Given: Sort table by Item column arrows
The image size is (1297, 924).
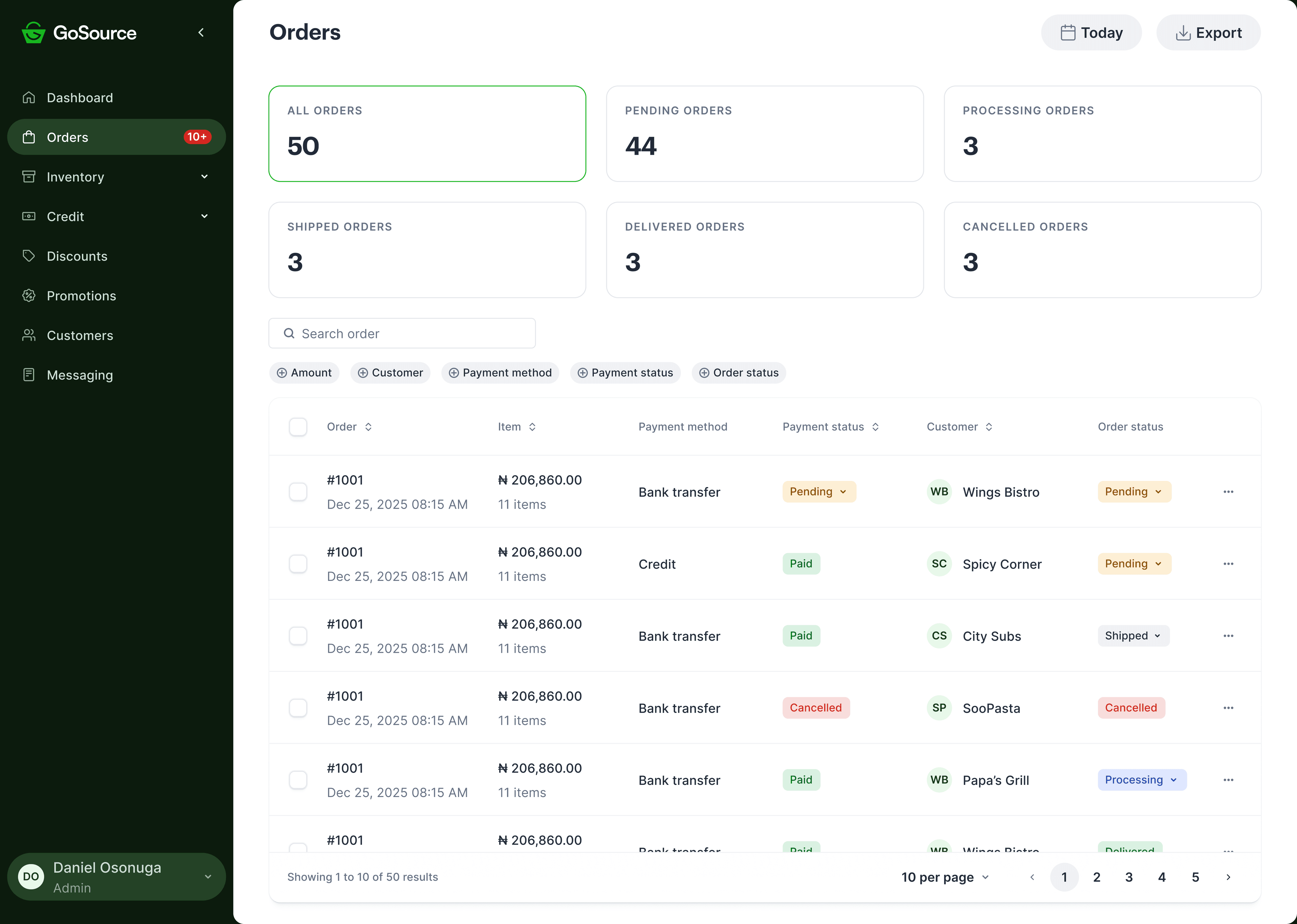Looking at the screenshot, I should (532, 427).
